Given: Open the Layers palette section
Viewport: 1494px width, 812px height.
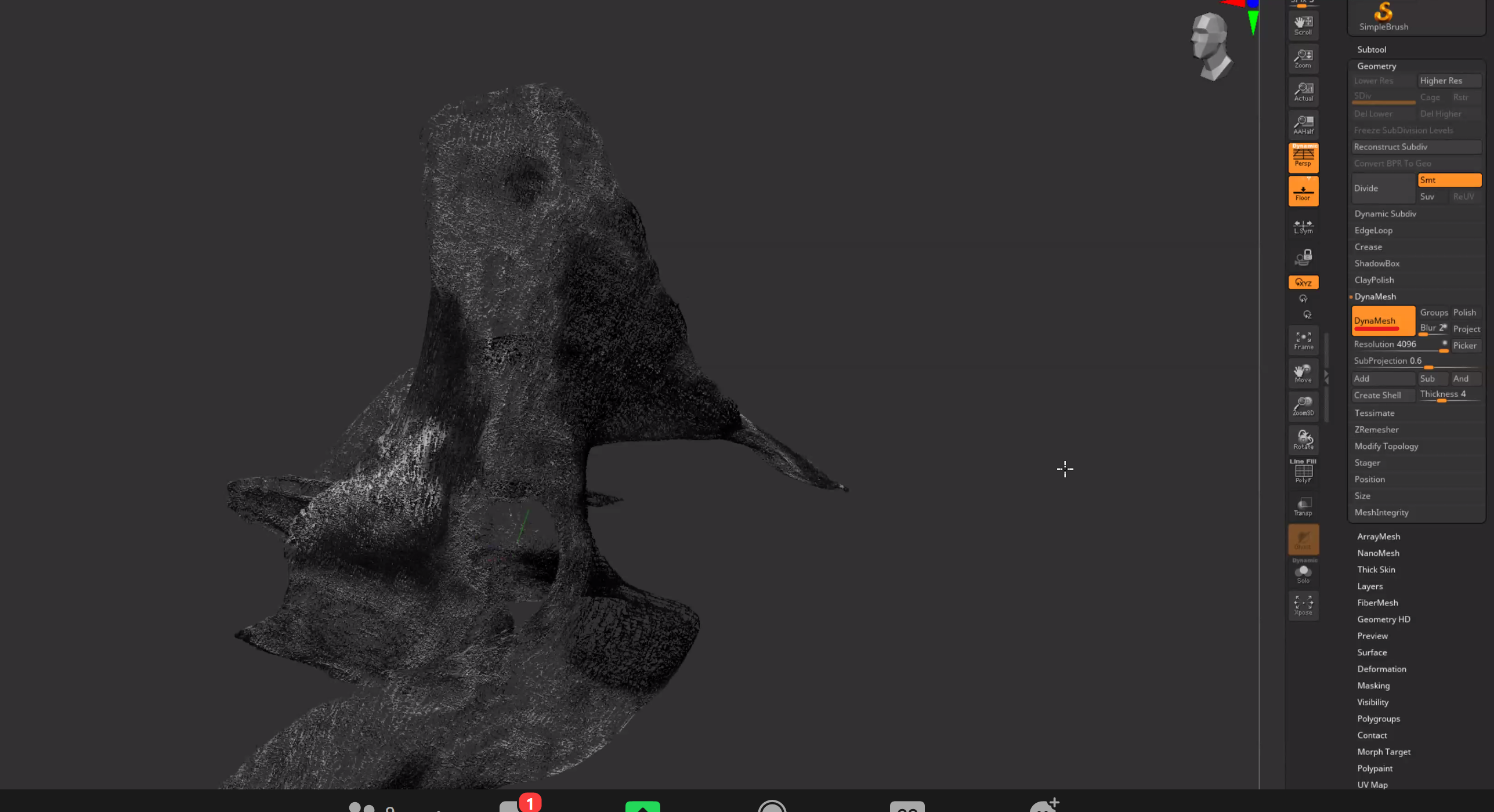Looking at the screenshot, I should 1370,586.
